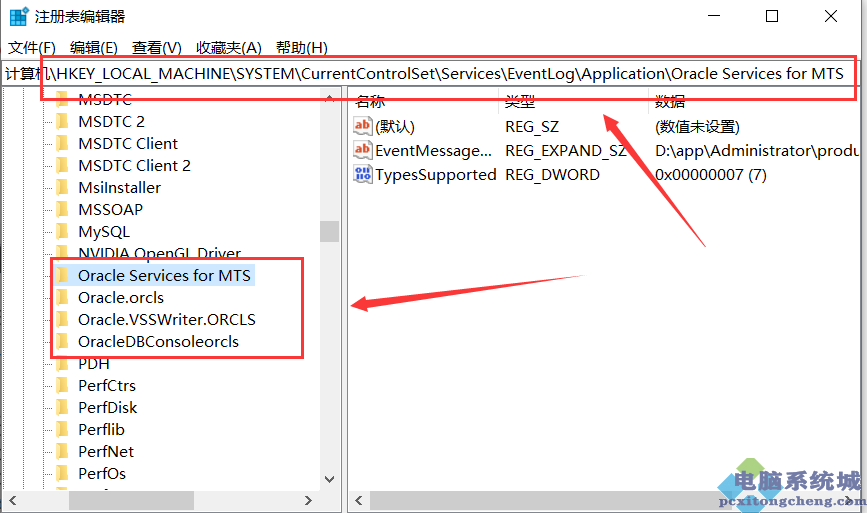Image resolution: width=867 pixels, height=513 pixels.
Task: Click the registry path address bar
Action: (x=431, y=74)
